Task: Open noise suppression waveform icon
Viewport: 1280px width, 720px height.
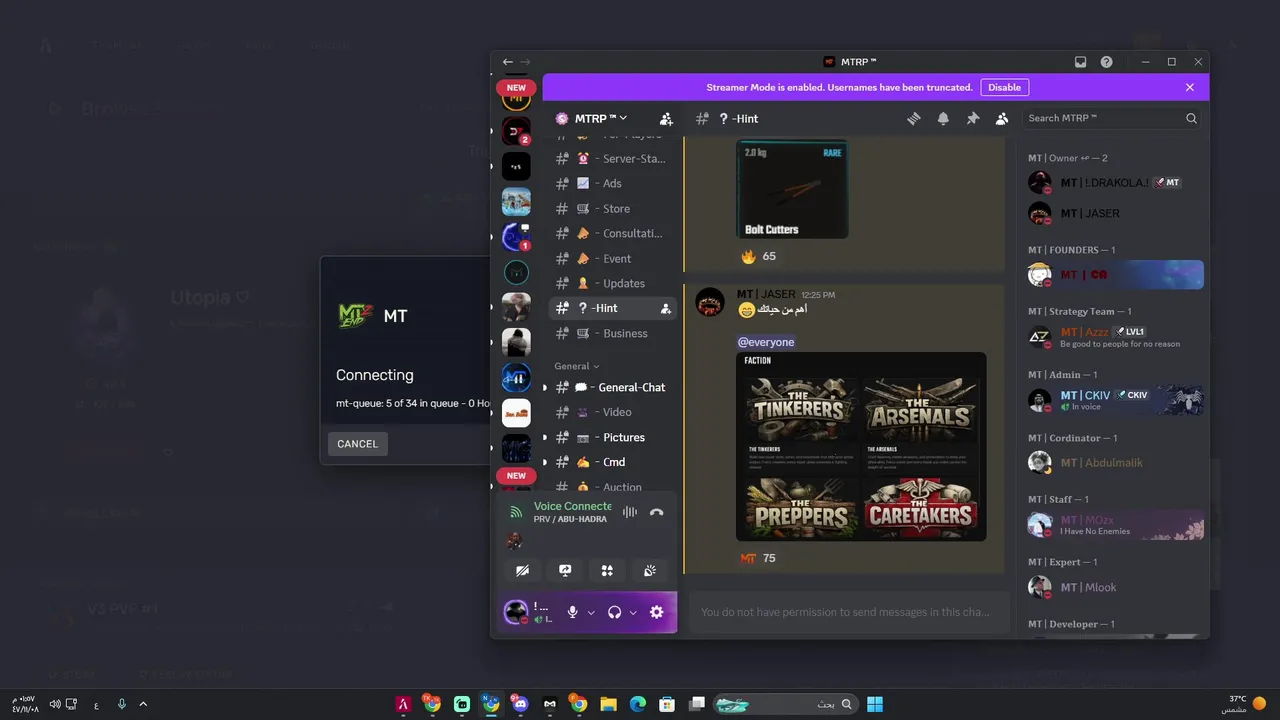Action: [x=629, y=512]
